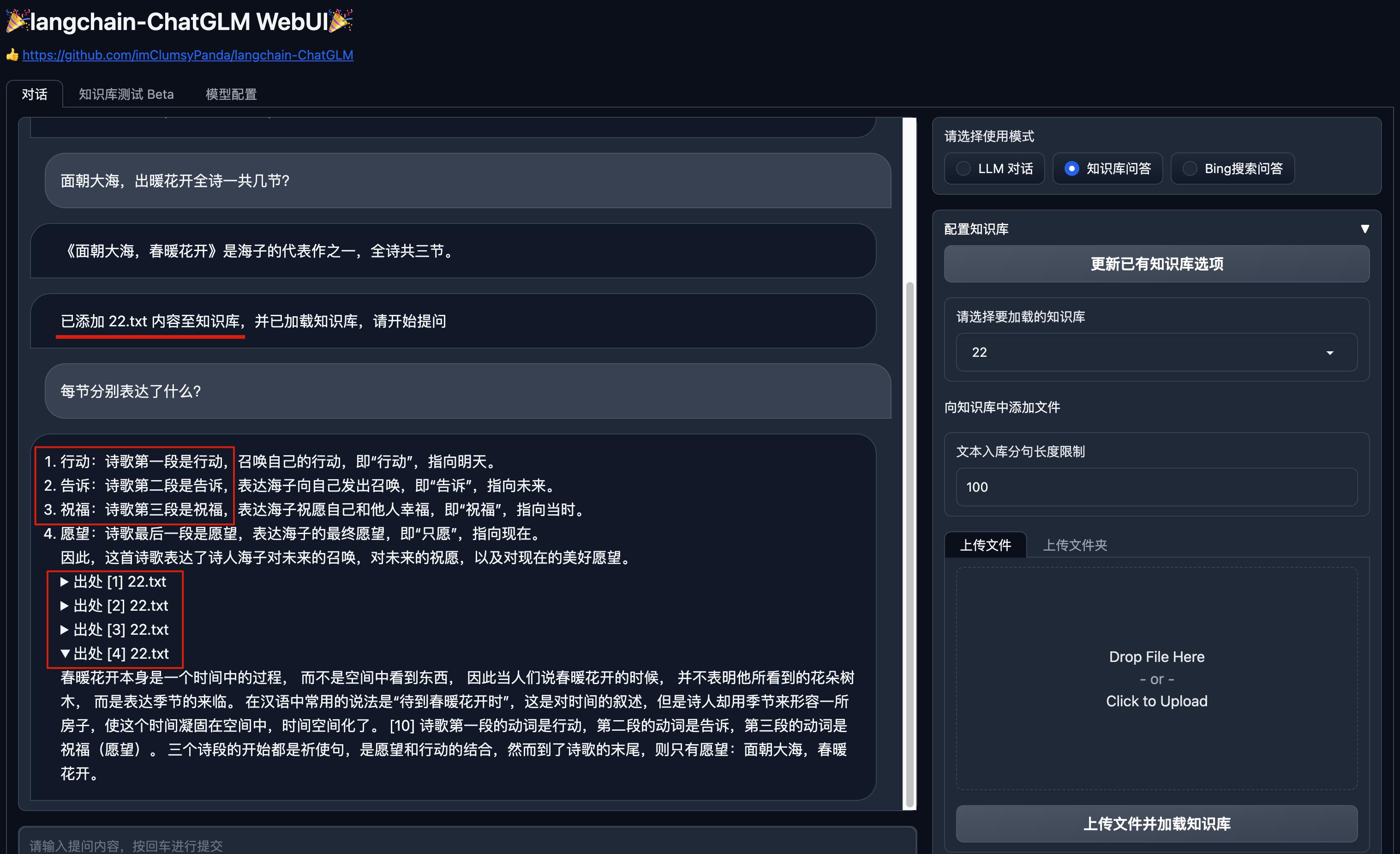Switch to the 上传文件夹 tab
1400x854 pixels.
click(x=1076, y=545)
